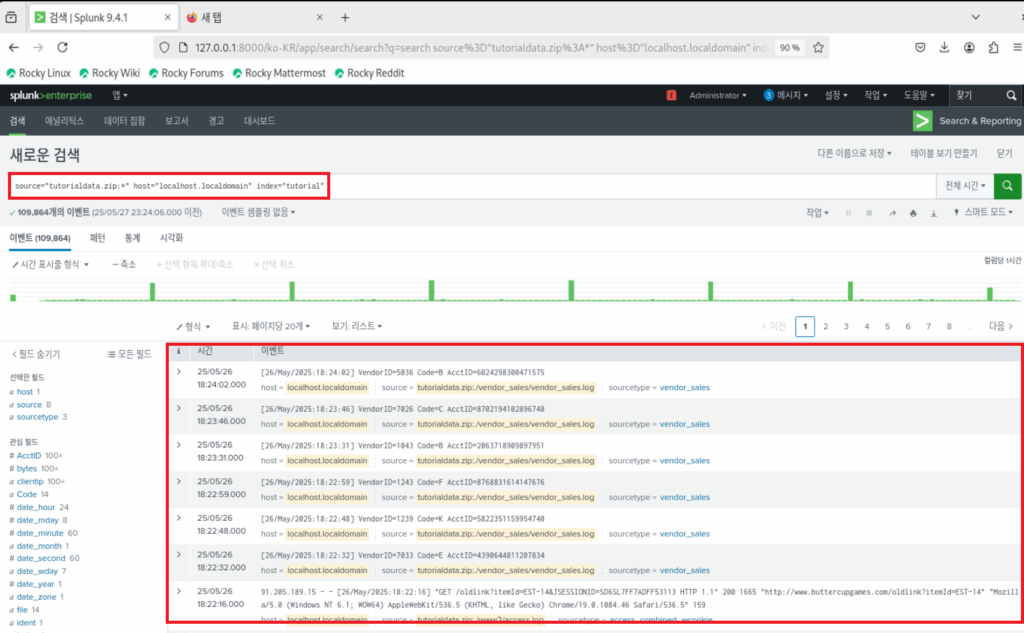Run the search with the green magnifier button

click(1007, 186)
